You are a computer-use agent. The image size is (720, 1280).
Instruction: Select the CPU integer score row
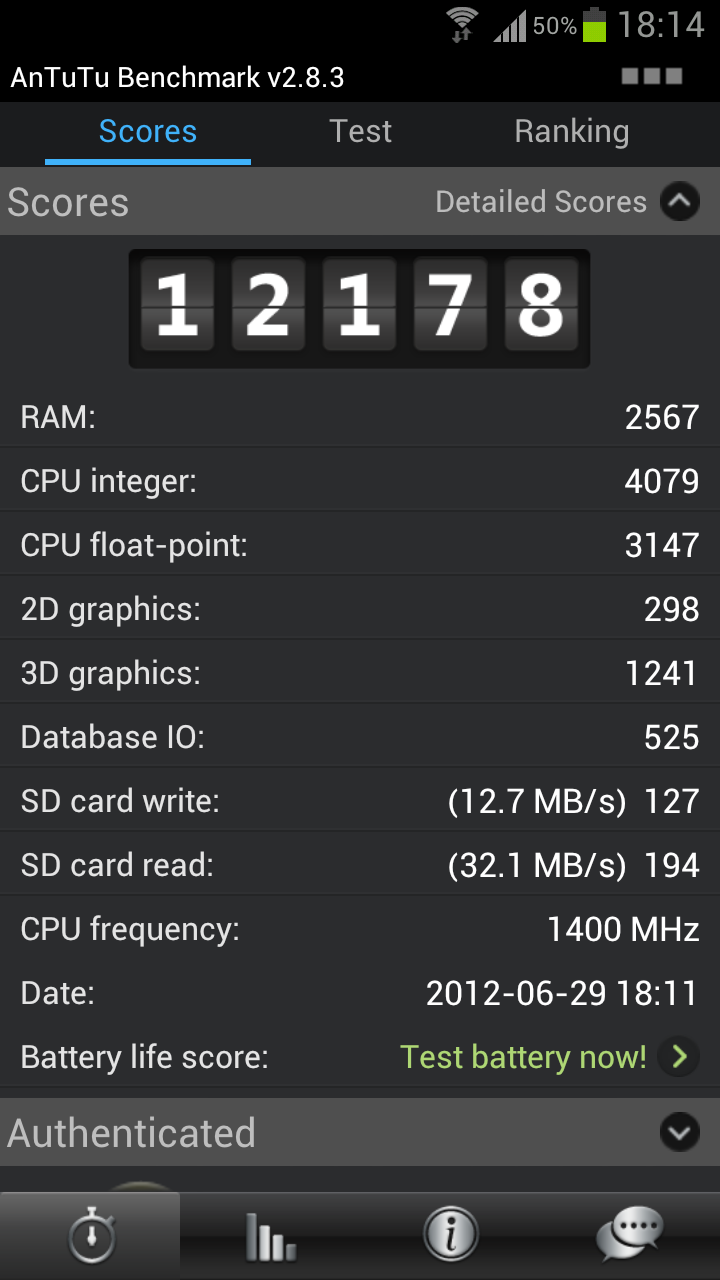pyautogui.click(x=360, y=481)
